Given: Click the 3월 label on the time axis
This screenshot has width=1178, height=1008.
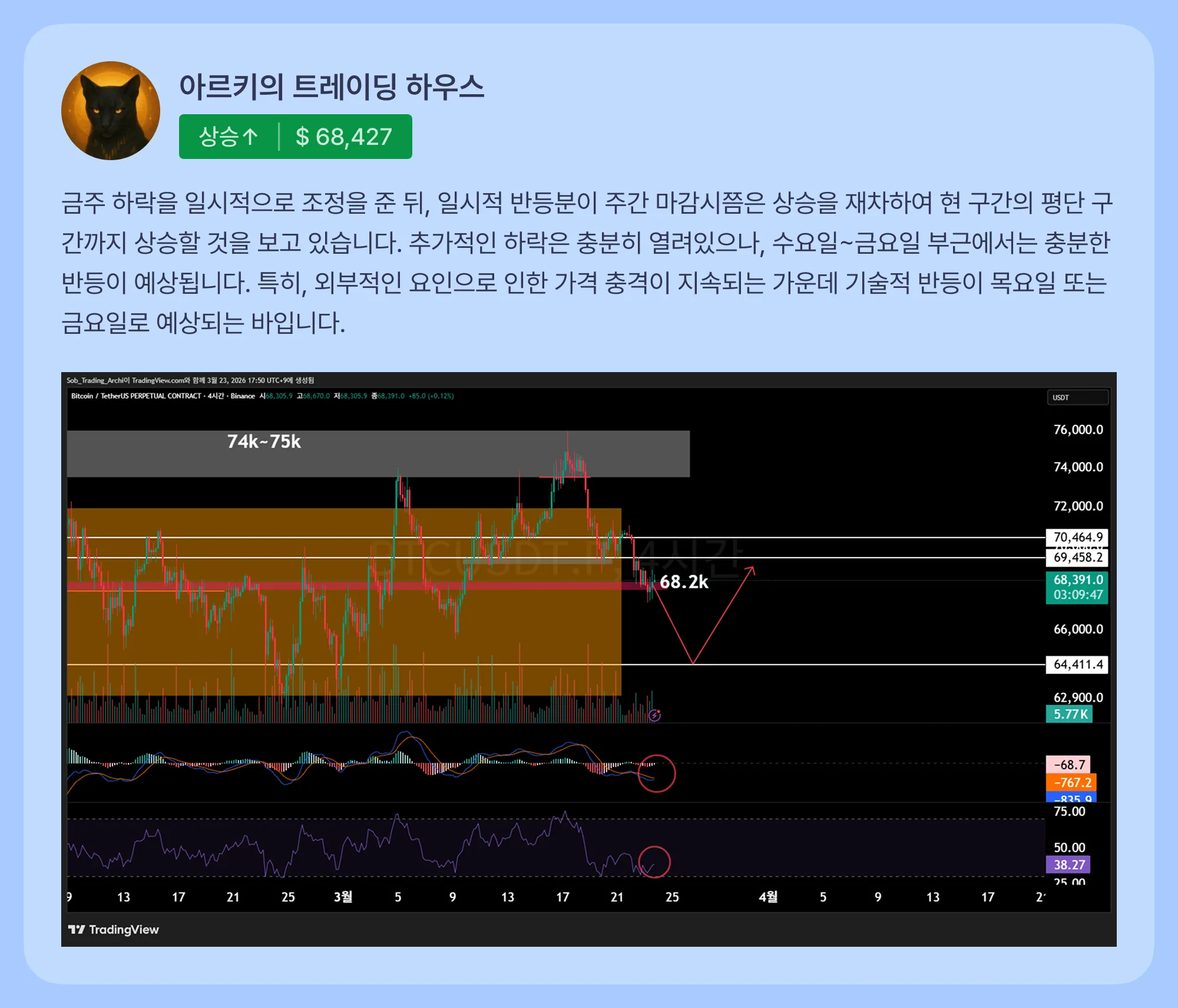Looking at the screenshot, I should coord(343,897).
